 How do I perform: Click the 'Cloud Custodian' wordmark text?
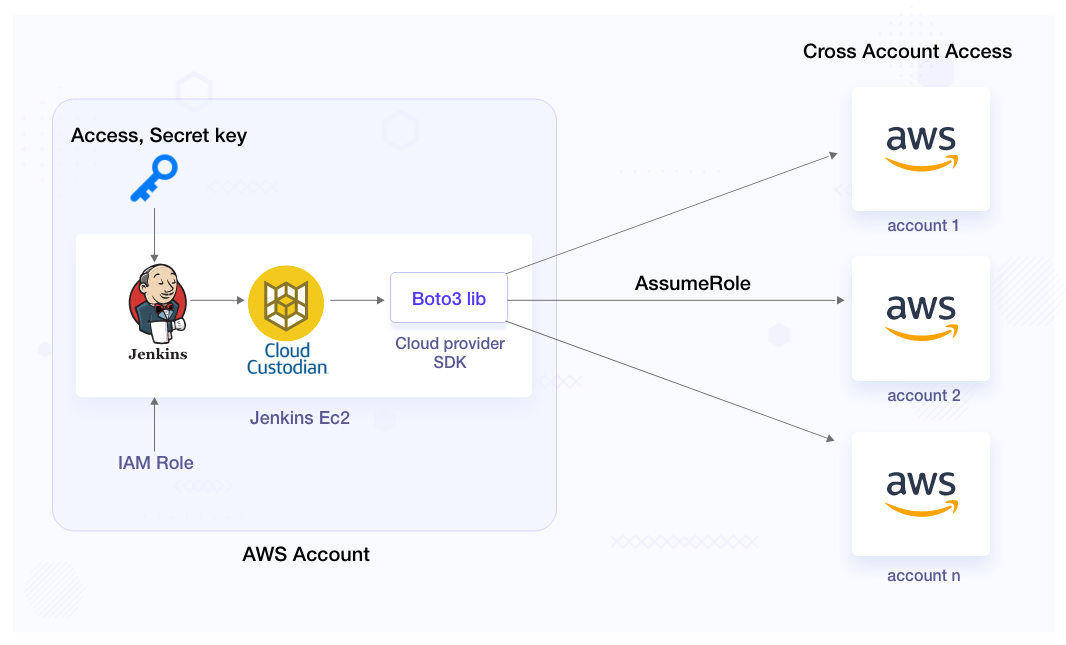tap(287, 359)
